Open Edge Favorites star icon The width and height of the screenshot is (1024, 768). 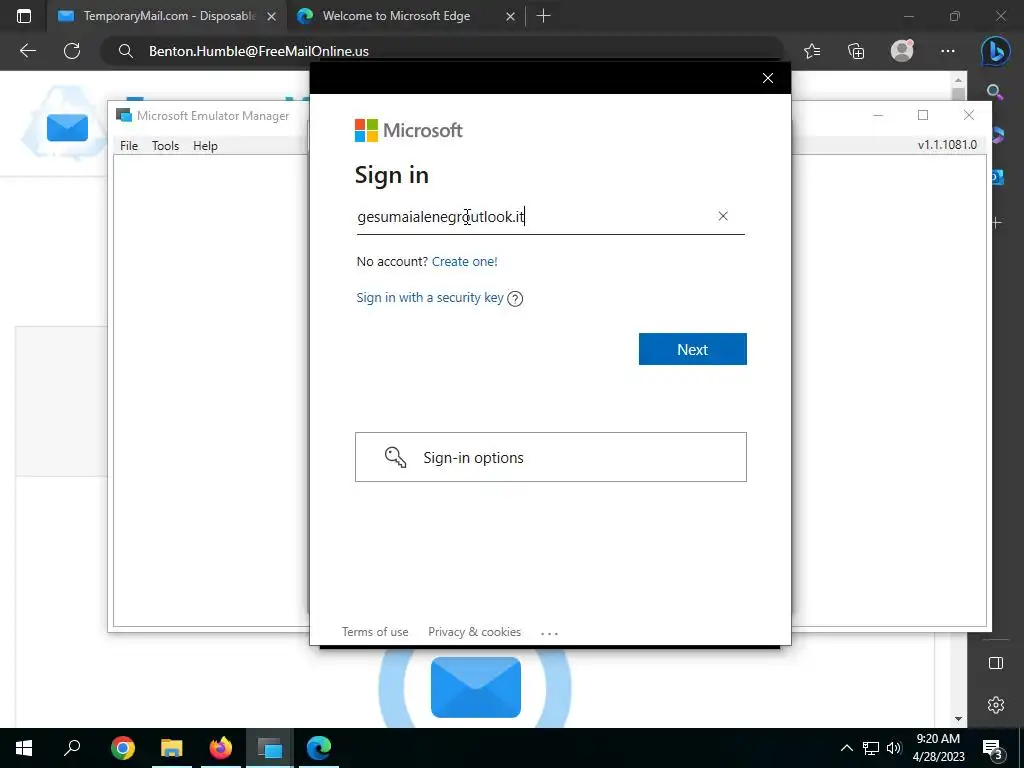coord(812,51)
